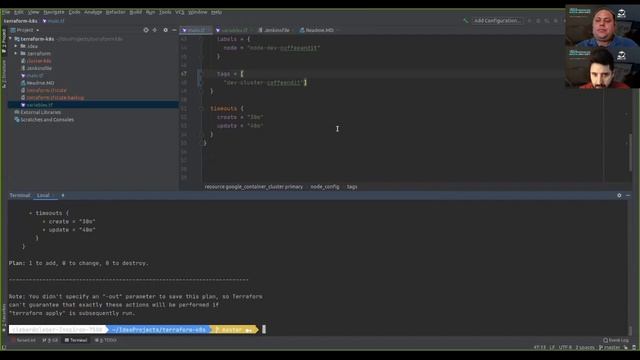Switch to the Jenkinsfile editor tab
640x360 pixels.
(276, 30)
